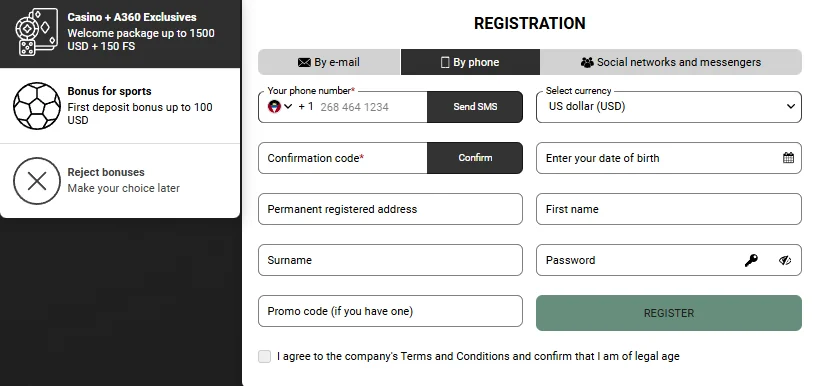
Task: Click the key icon to generate a password
Action: pyautogui.click(x=751, y=260)
